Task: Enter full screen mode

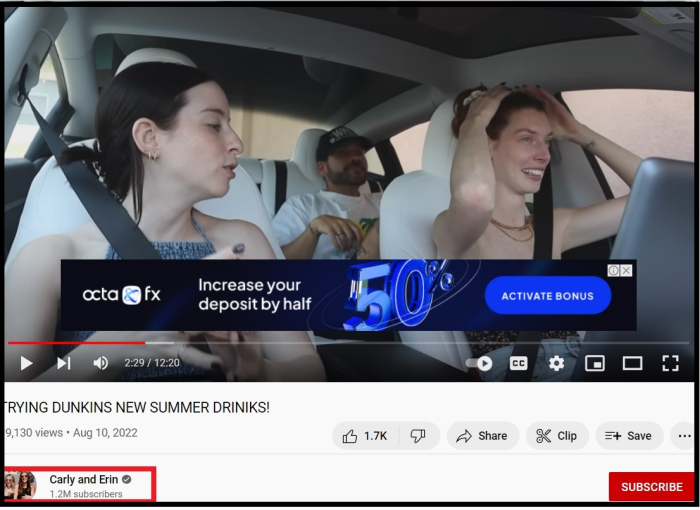Action: [670, 364]
